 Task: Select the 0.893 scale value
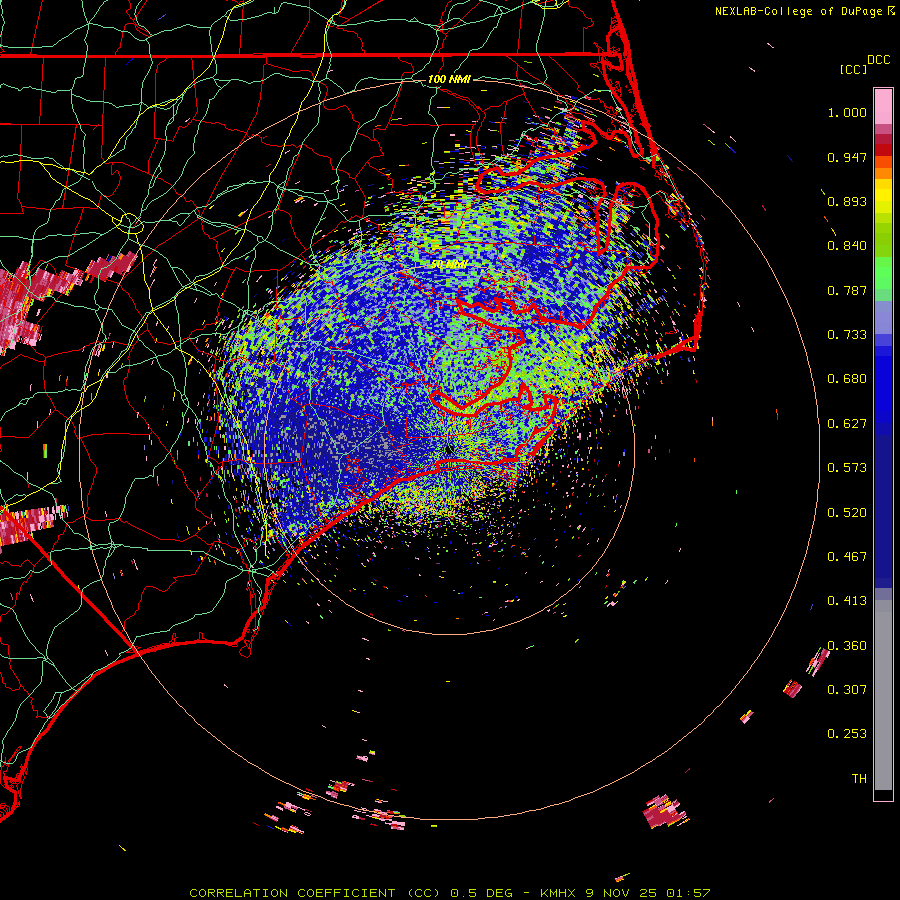pyautogui.click(x=847, y=201)
